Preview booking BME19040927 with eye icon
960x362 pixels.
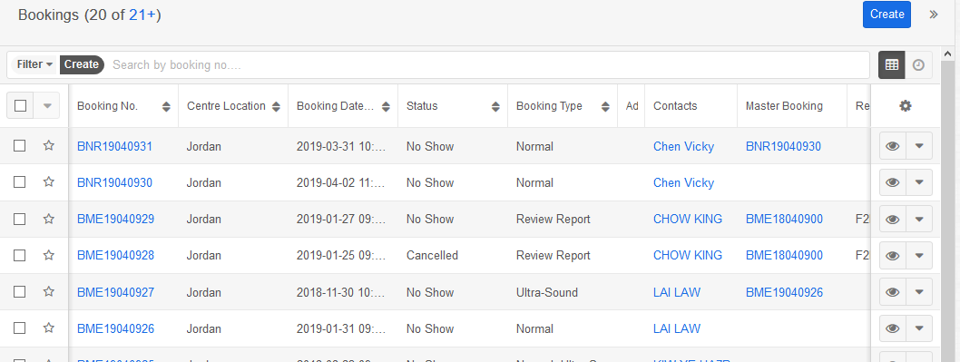pos(893,292)
